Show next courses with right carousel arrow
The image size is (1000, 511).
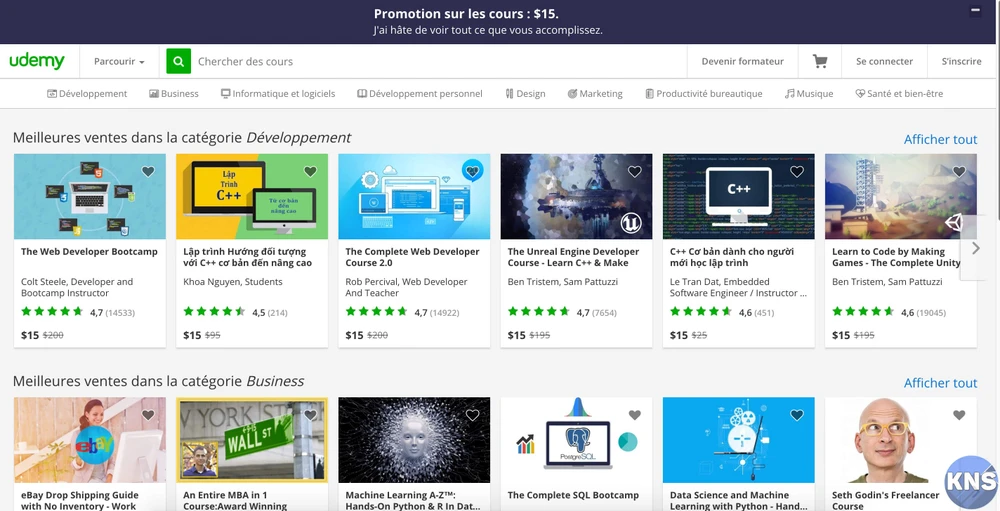click(x=975, y=248)
